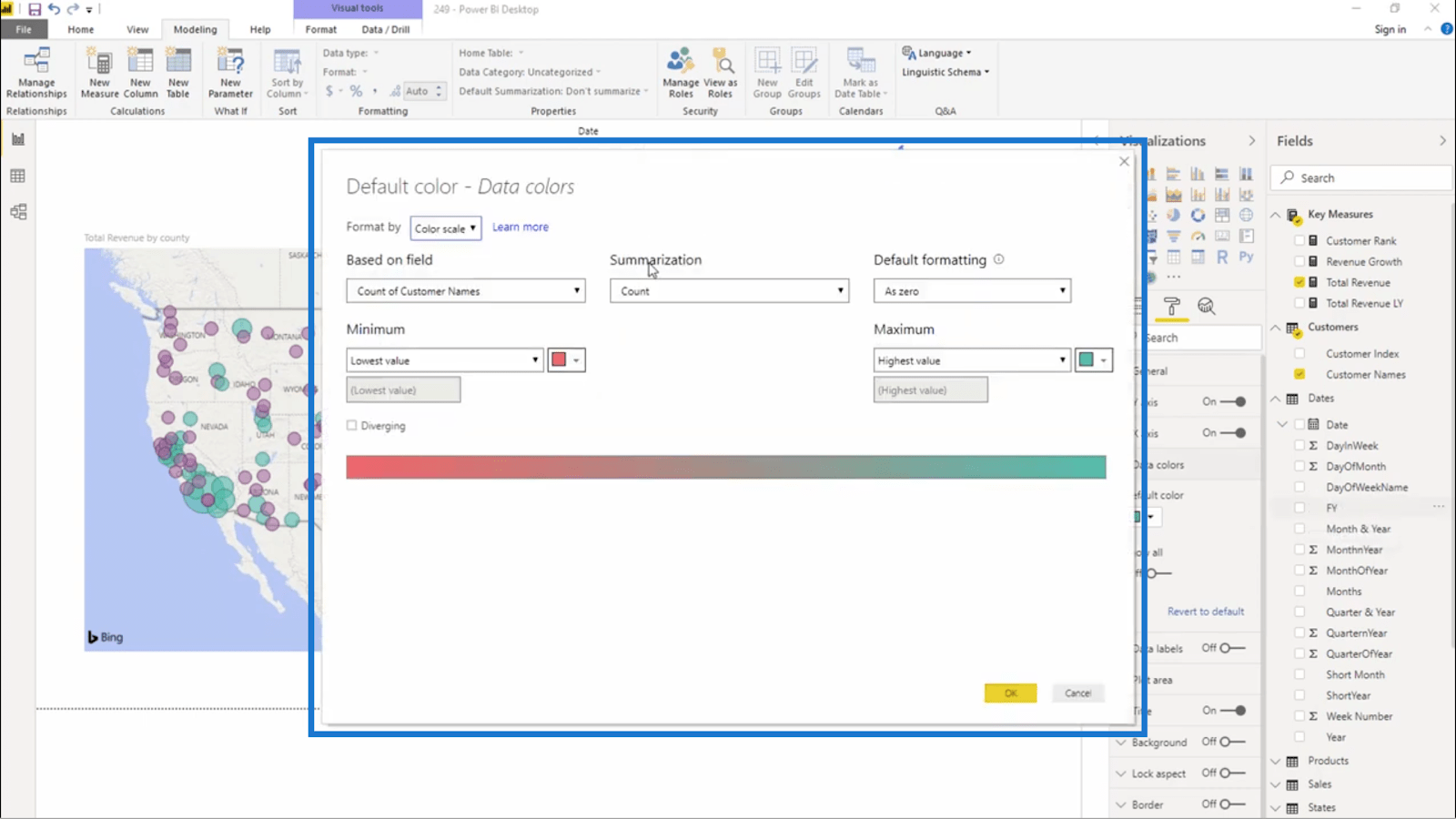Close the Data colors dialog
Viewport: 1456px width, 819px height.
(x=1124, y=161)
